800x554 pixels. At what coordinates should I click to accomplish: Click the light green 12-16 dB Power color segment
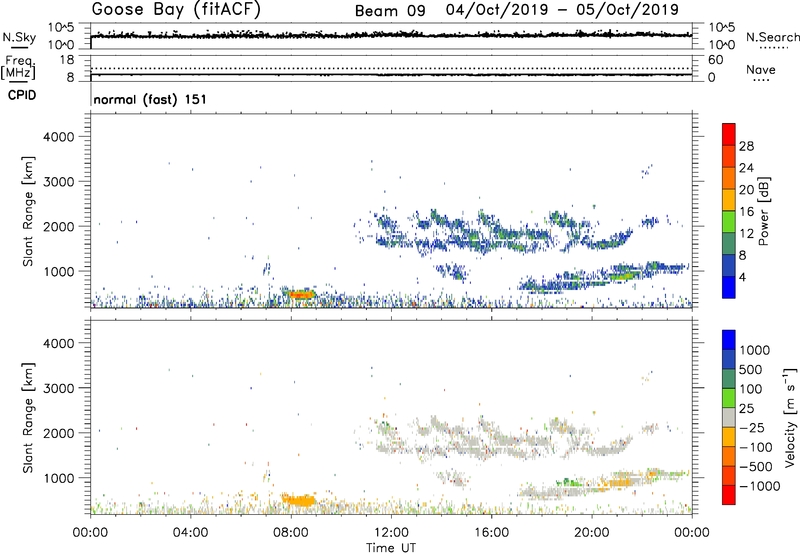(729, 222)
